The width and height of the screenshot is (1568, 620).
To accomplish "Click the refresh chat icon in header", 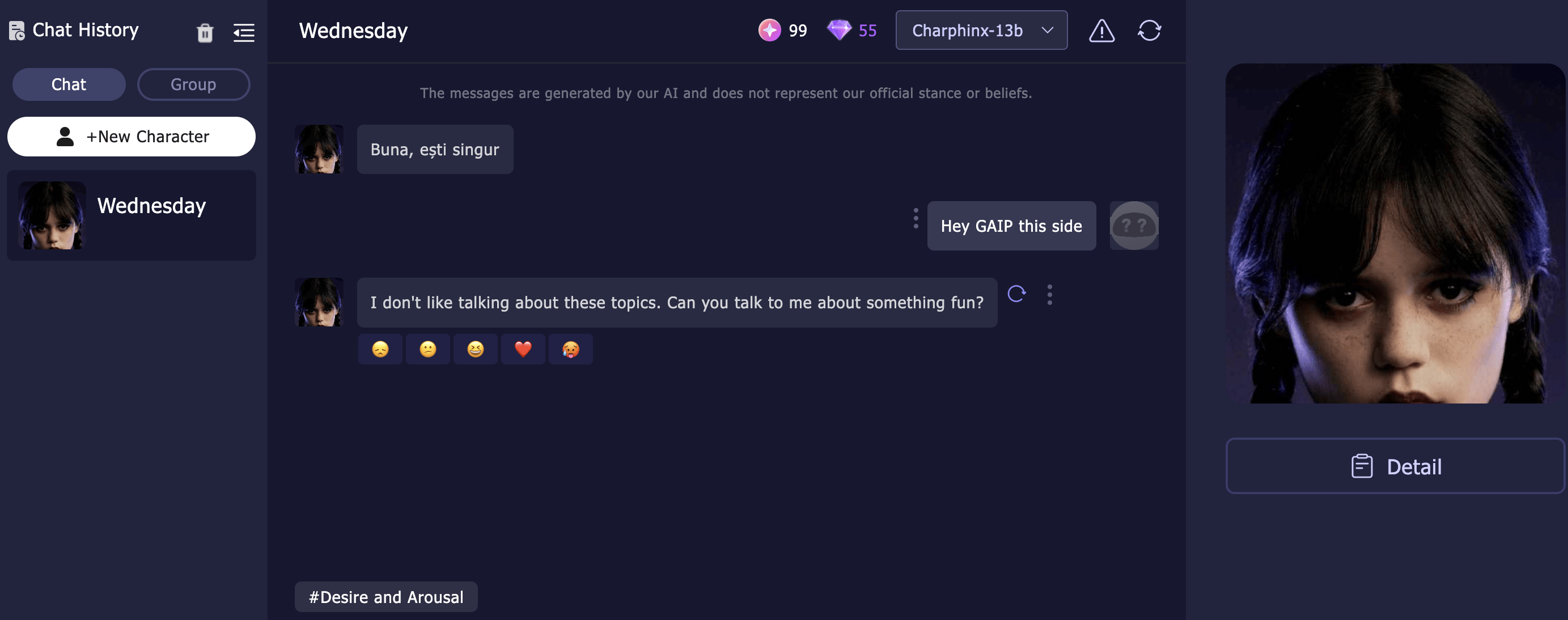I will (1149, 31).
